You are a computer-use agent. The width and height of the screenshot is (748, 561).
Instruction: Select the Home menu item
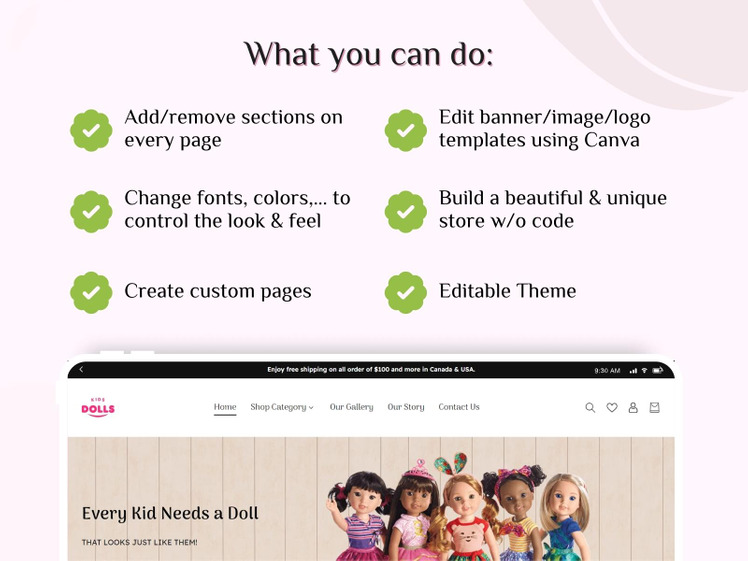click(x=225, y=407)
